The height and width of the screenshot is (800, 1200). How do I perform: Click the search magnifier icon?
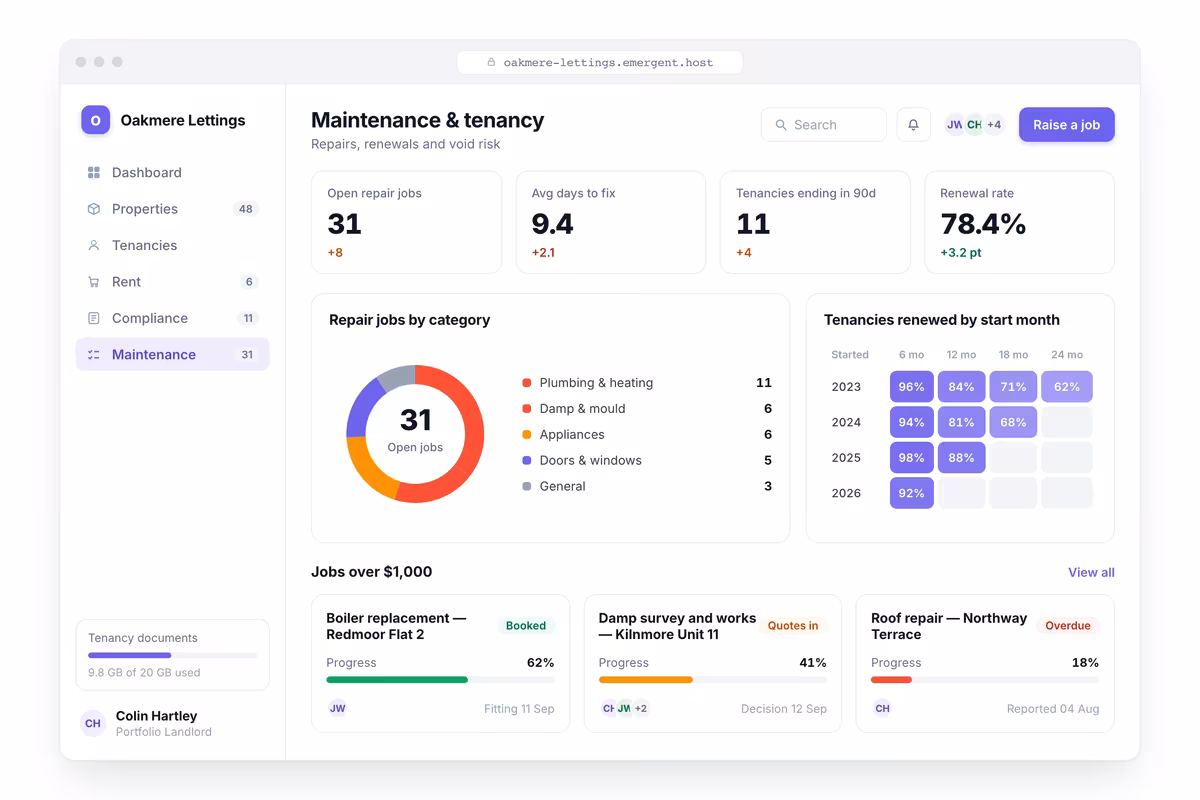781,125
